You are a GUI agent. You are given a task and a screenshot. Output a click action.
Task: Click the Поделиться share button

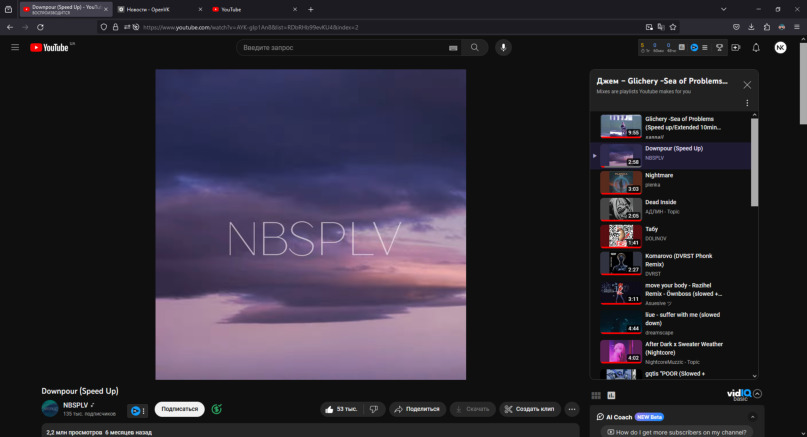click(417, 409)
